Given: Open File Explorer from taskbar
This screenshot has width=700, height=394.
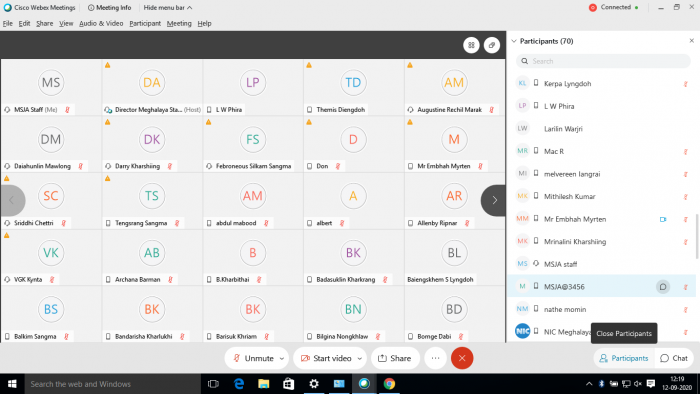Looking at the screenshot, I should 264,384.
